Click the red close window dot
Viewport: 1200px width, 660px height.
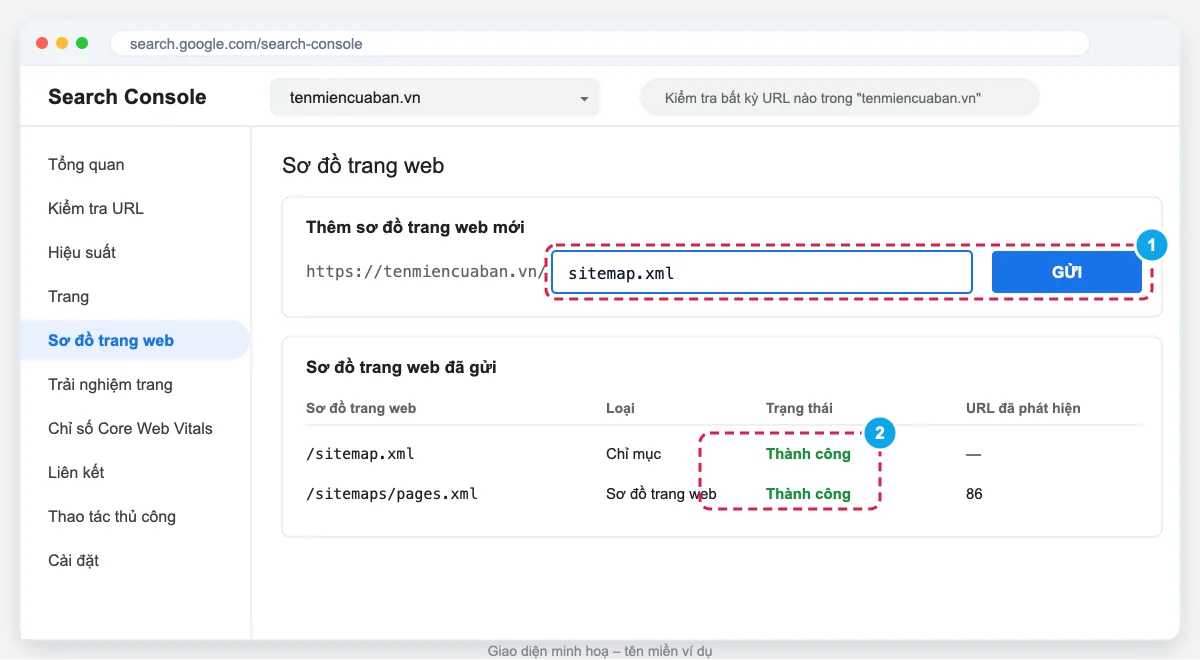(42, 43)
